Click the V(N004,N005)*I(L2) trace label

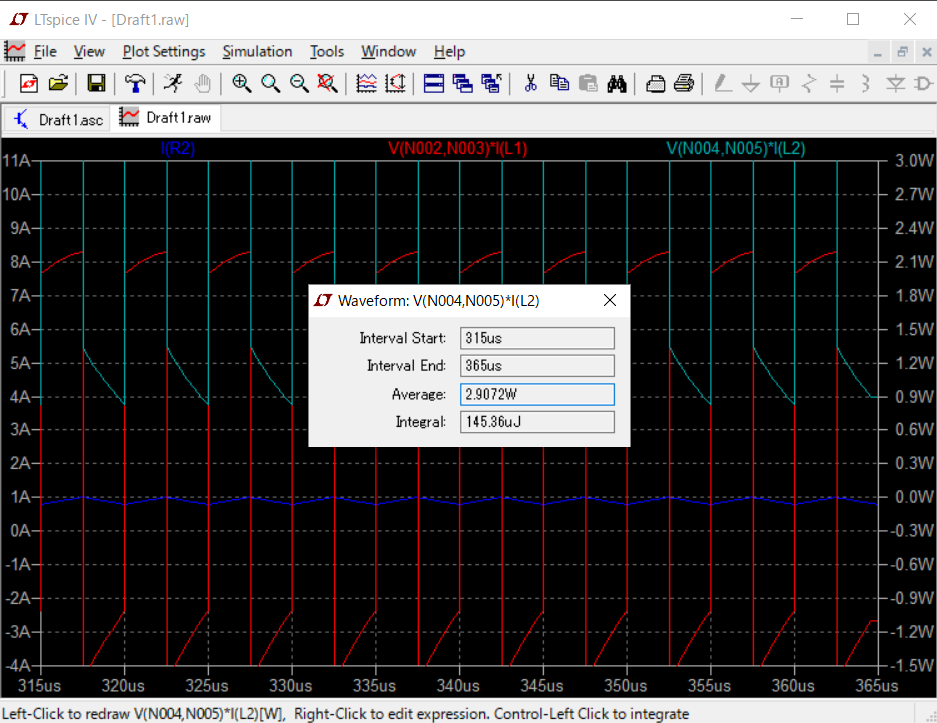[736, 148]
